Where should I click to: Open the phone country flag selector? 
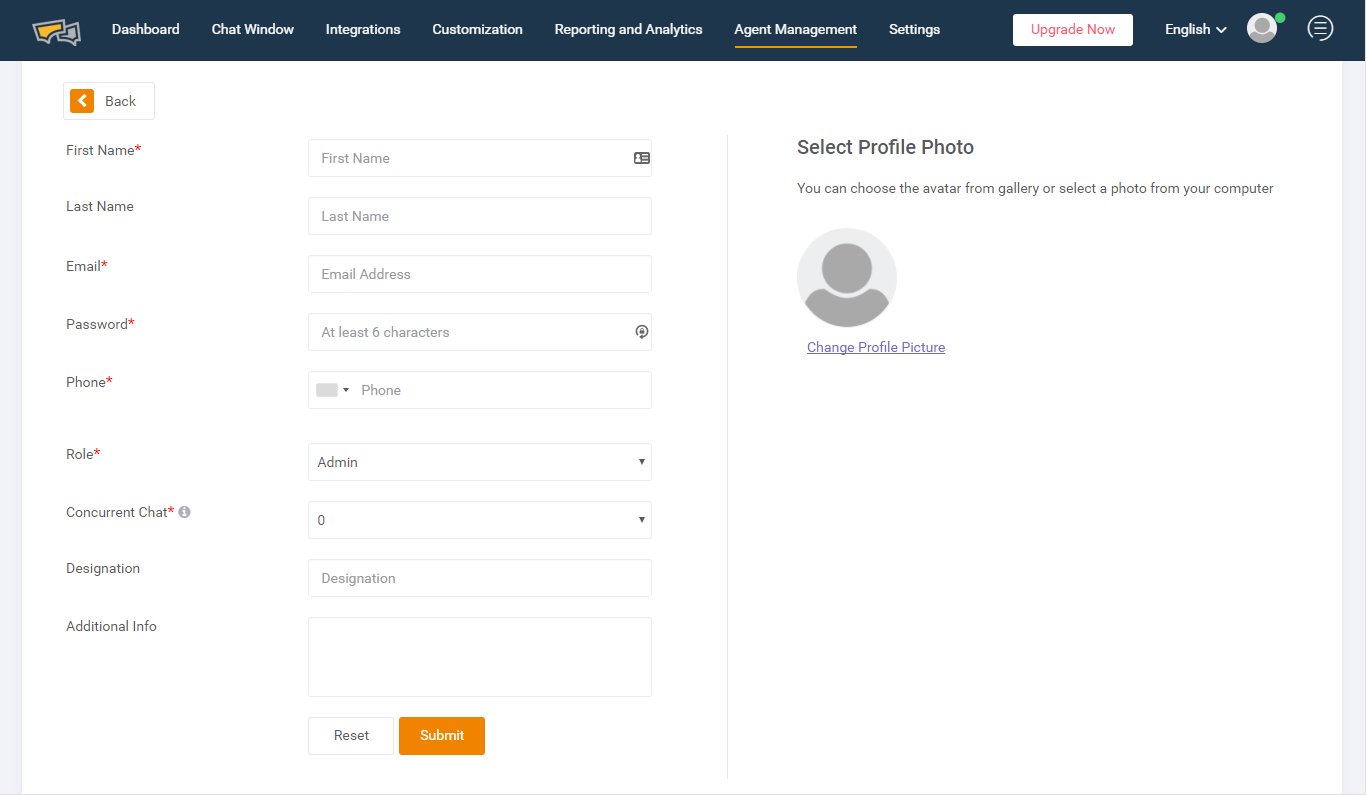tap(333, 390)
